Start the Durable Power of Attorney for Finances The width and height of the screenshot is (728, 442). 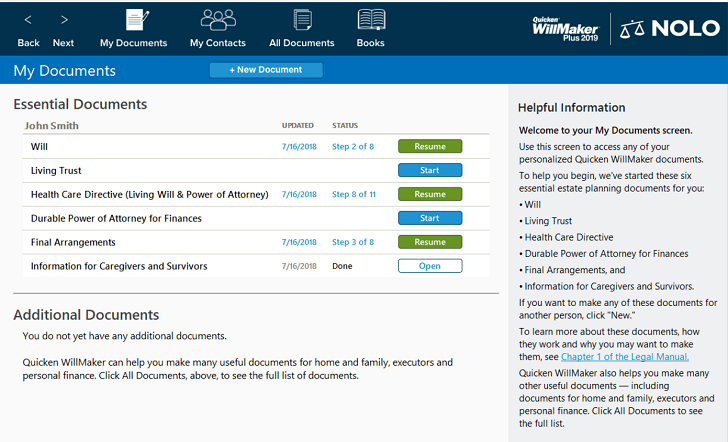point(430,218)
